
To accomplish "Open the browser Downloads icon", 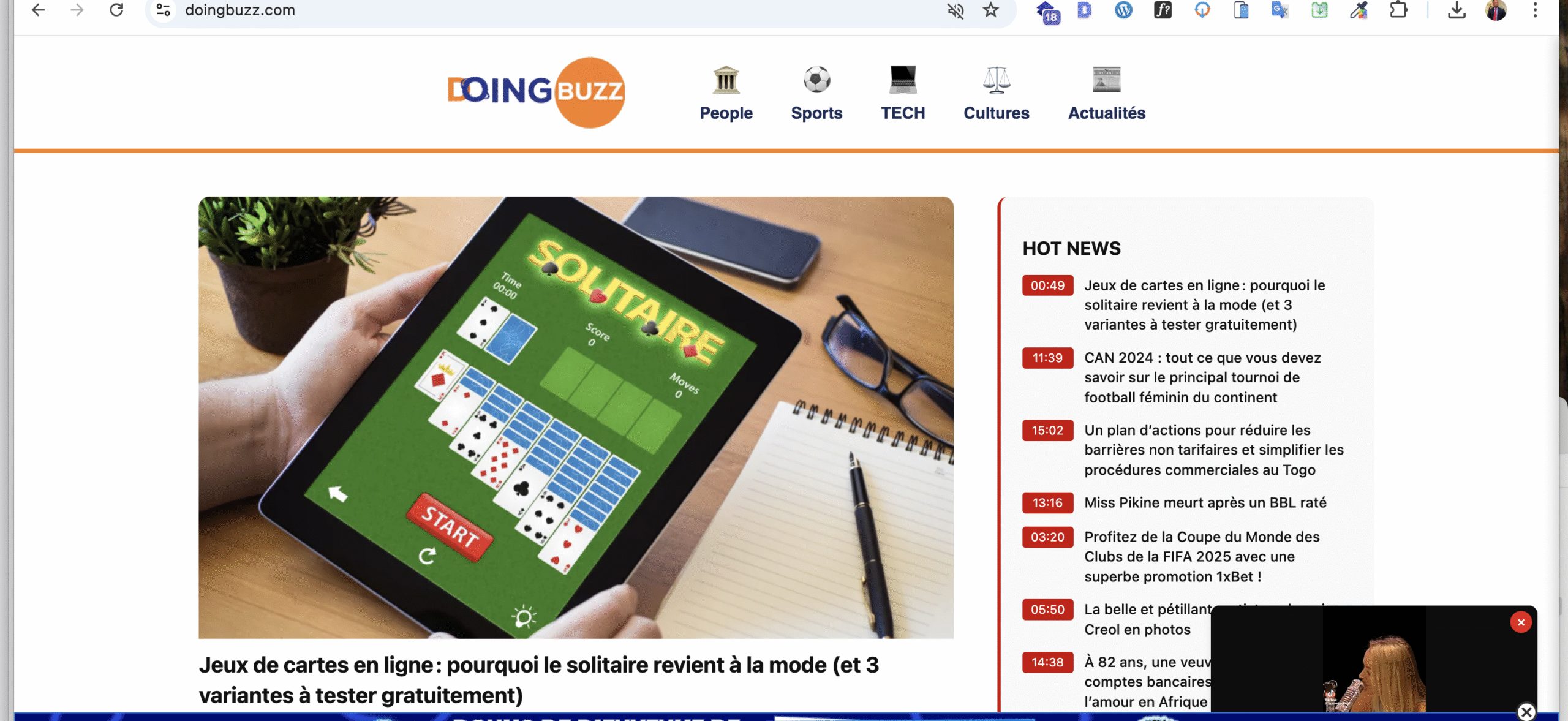I will tap(1457, 10).
